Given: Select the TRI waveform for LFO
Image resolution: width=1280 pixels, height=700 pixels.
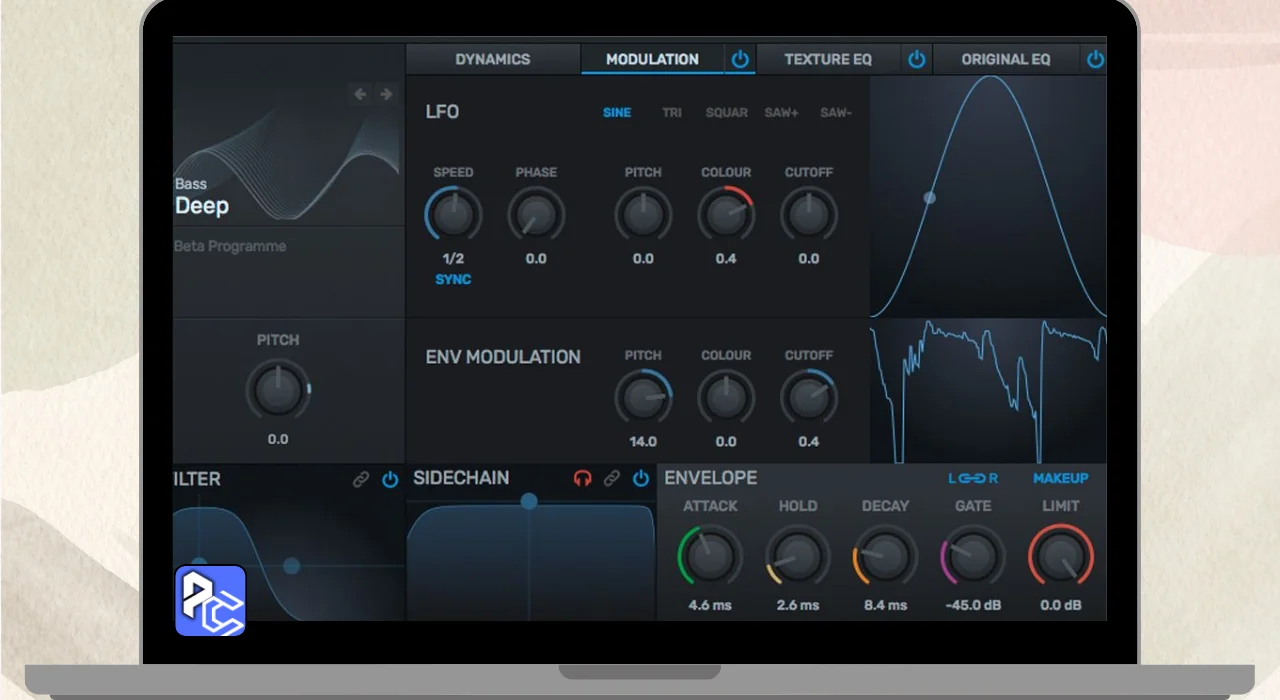Looking at the screenshot, I should [672, 113].
